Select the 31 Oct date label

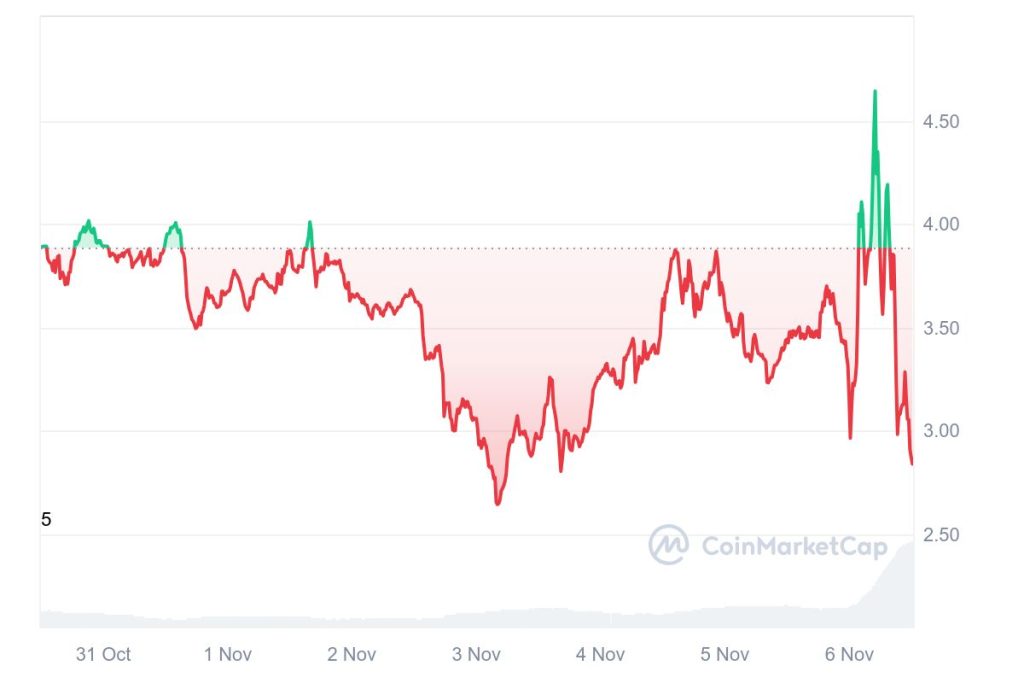coord(103,655)
